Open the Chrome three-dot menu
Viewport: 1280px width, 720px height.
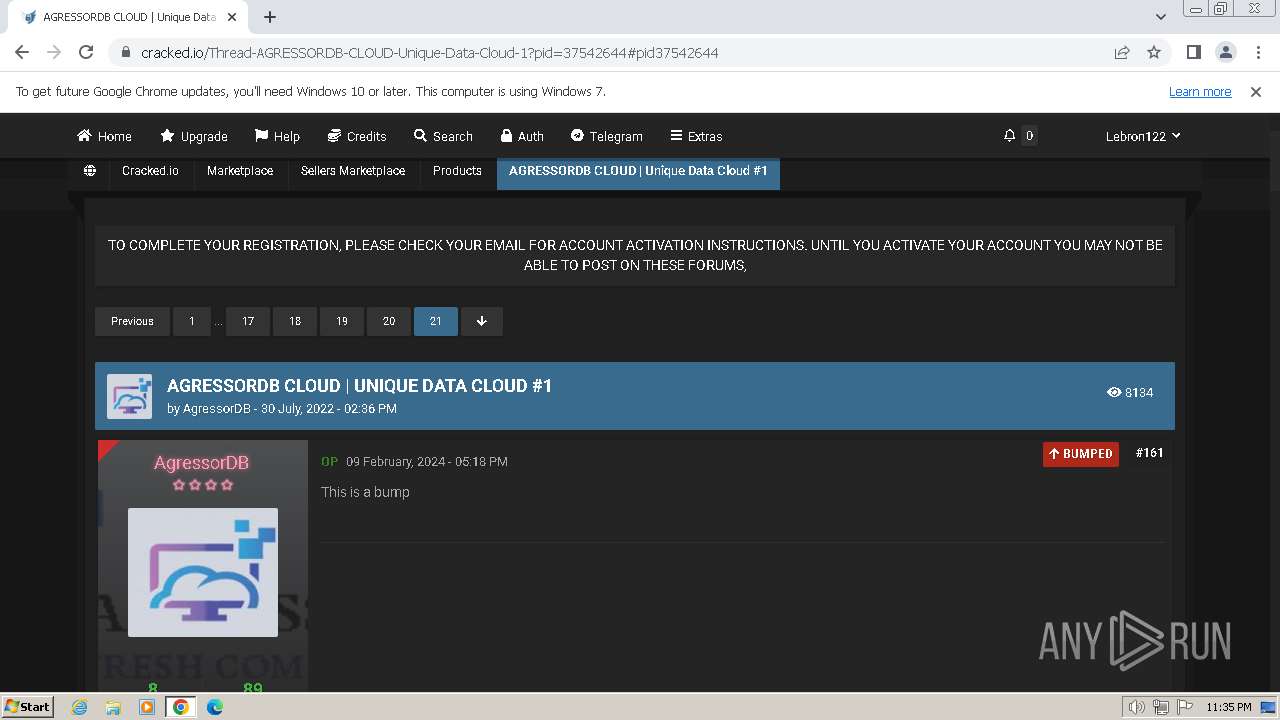[x=1257, y=52]
